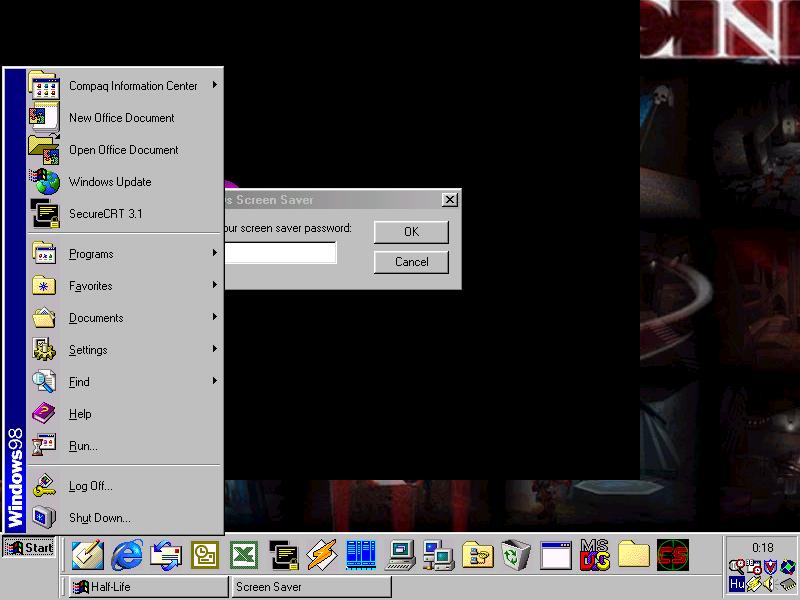Open Network Neighborhood quick launch icon
The width and height of the screenshot is (800, 600).
click(438, 555)
